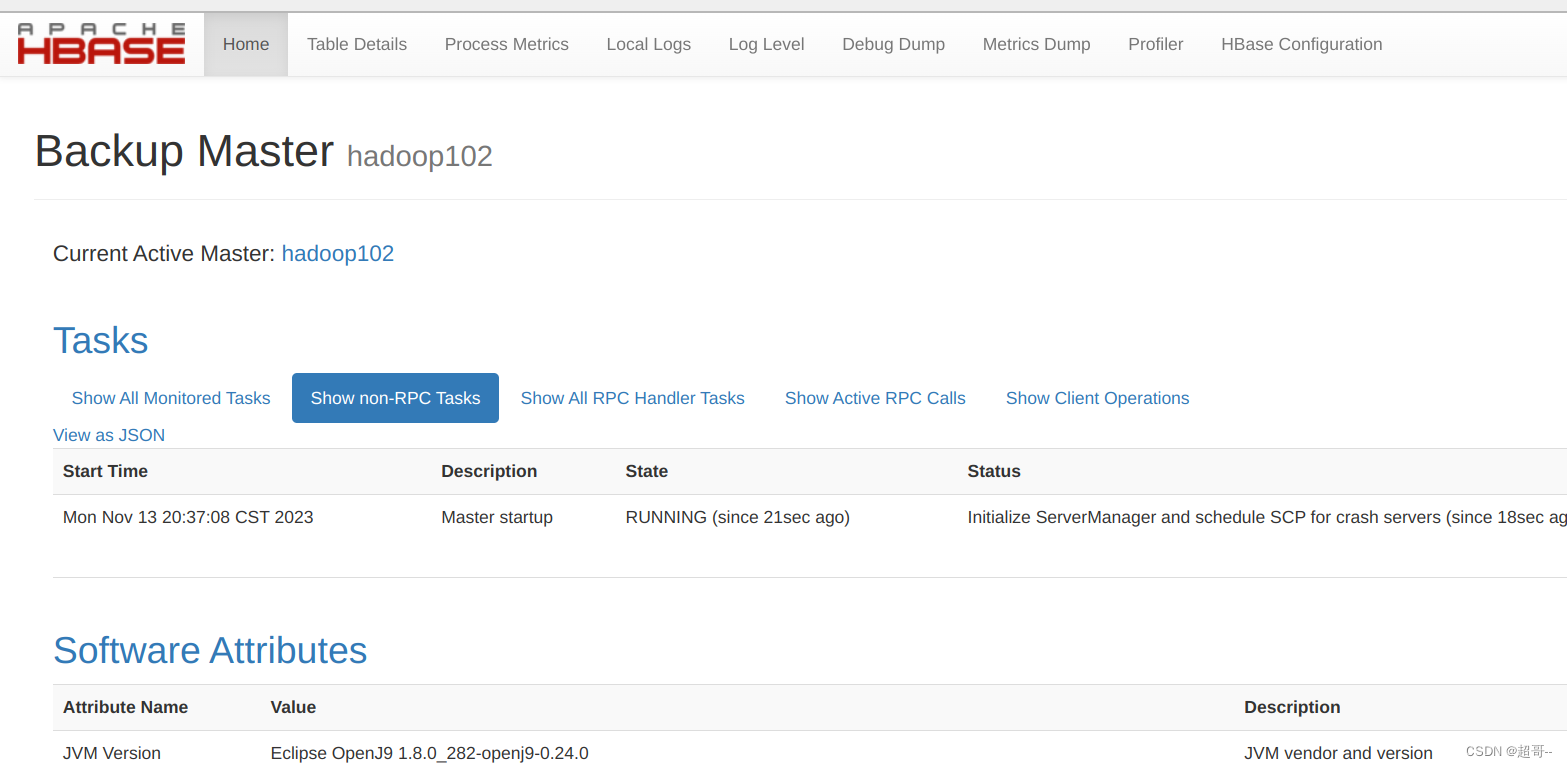Viewport: 1567px width, 767px height.
Task: Open Process Metrics in navbar
Action: (x=507, y=44)
